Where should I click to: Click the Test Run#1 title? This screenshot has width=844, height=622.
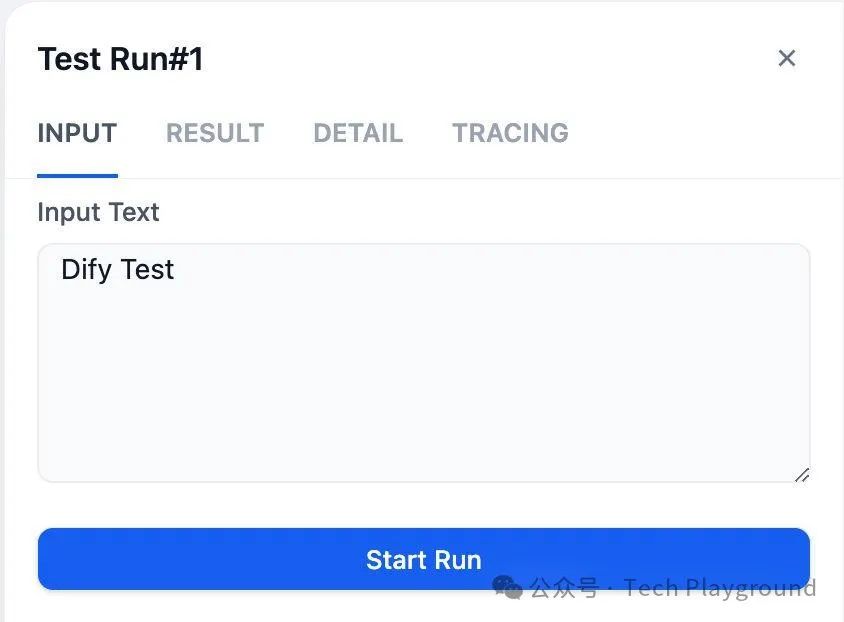(120, 58)
